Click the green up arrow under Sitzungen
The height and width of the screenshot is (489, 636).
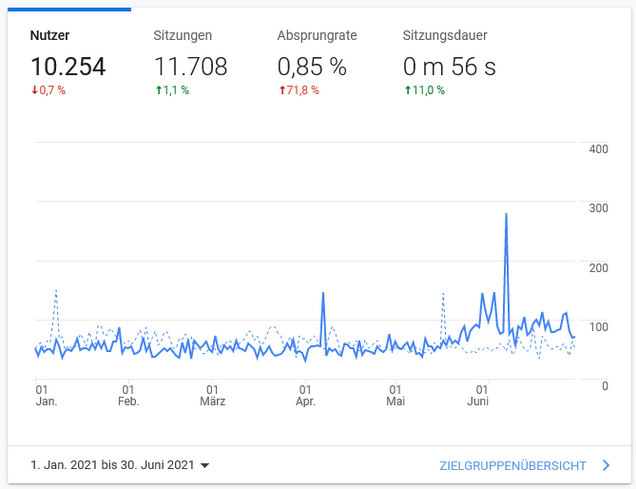point(158,91)
